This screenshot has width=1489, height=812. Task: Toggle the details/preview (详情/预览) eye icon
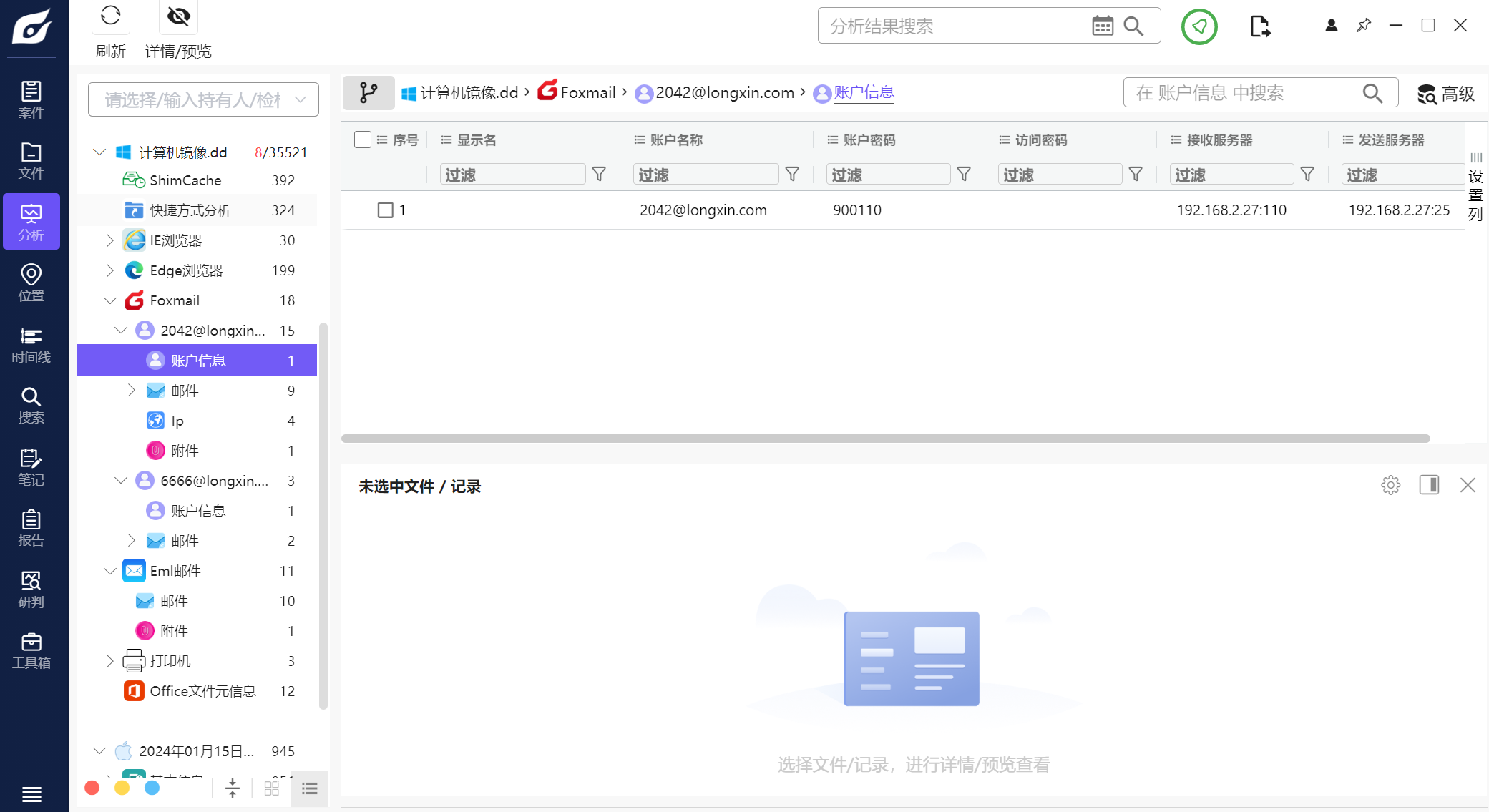tap(178, 16)
